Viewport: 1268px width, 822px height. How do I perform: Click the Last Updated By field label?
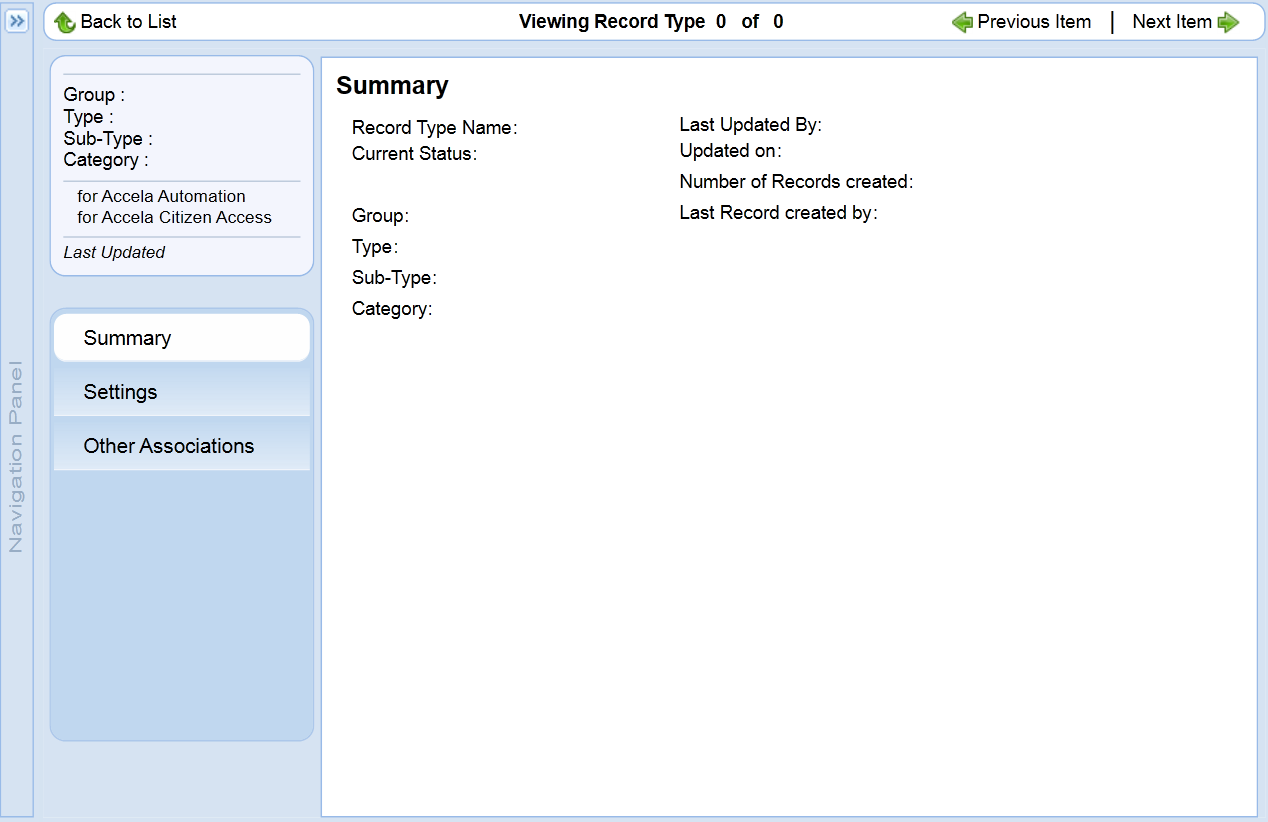click(750, 125)
